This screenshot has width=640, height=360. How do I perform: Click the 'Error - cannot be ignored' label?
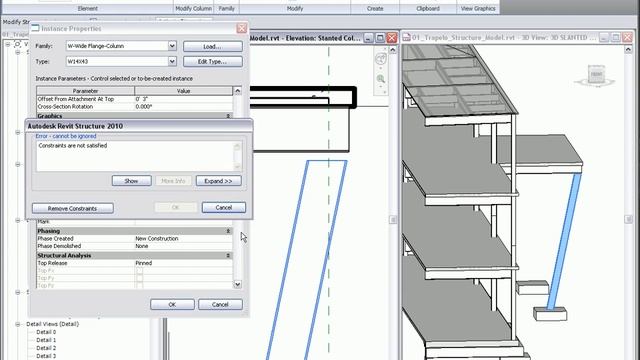tap(66, 136)
